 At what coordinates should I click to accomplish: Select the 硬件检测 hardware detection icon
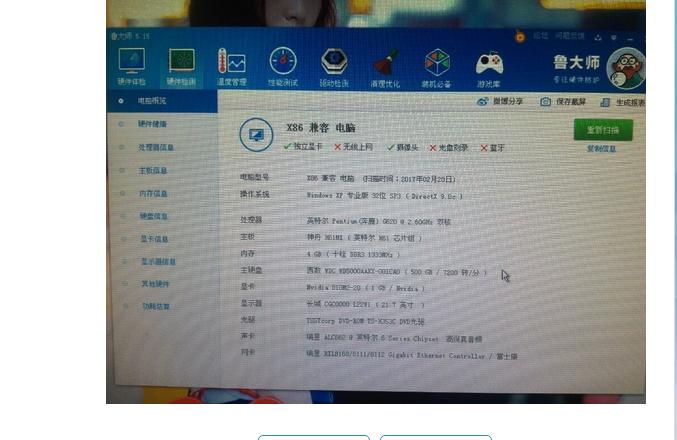point(182,67)
